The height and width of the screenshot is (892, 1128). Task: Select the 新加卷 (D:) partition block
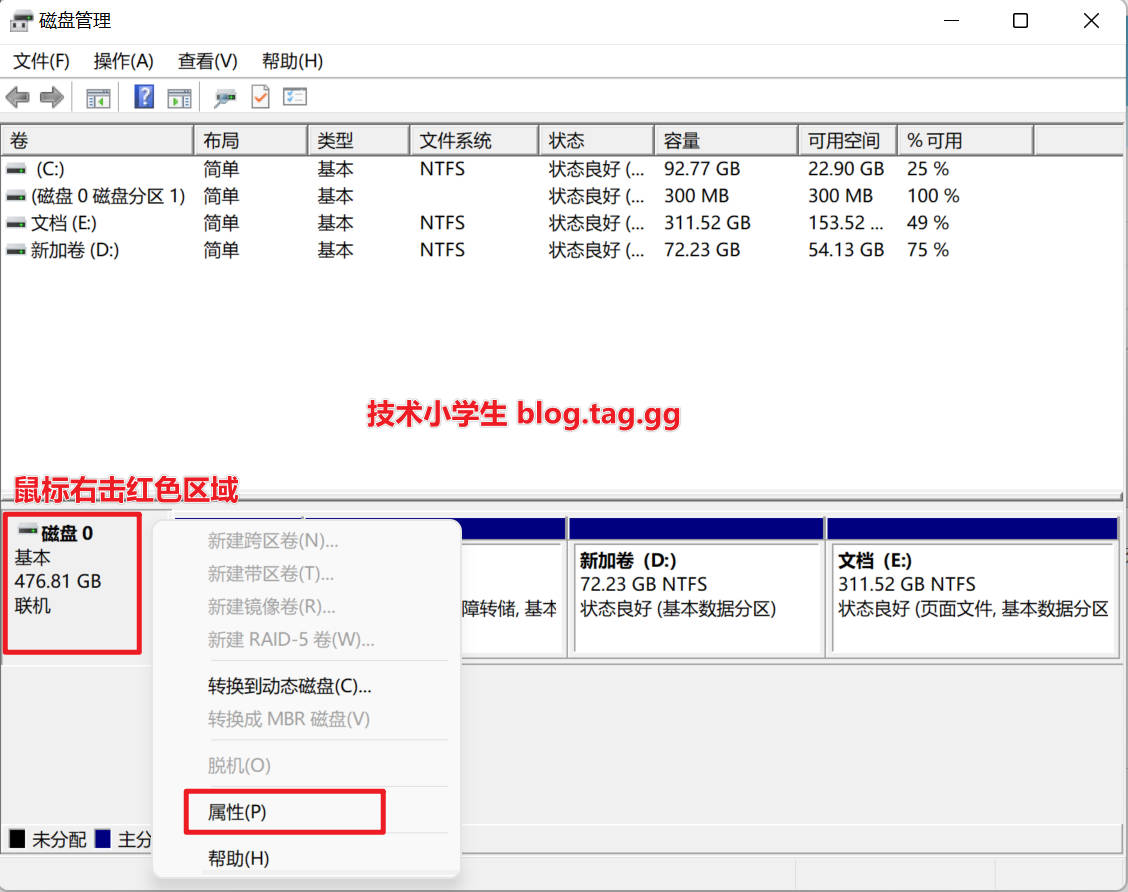point(695,596)
